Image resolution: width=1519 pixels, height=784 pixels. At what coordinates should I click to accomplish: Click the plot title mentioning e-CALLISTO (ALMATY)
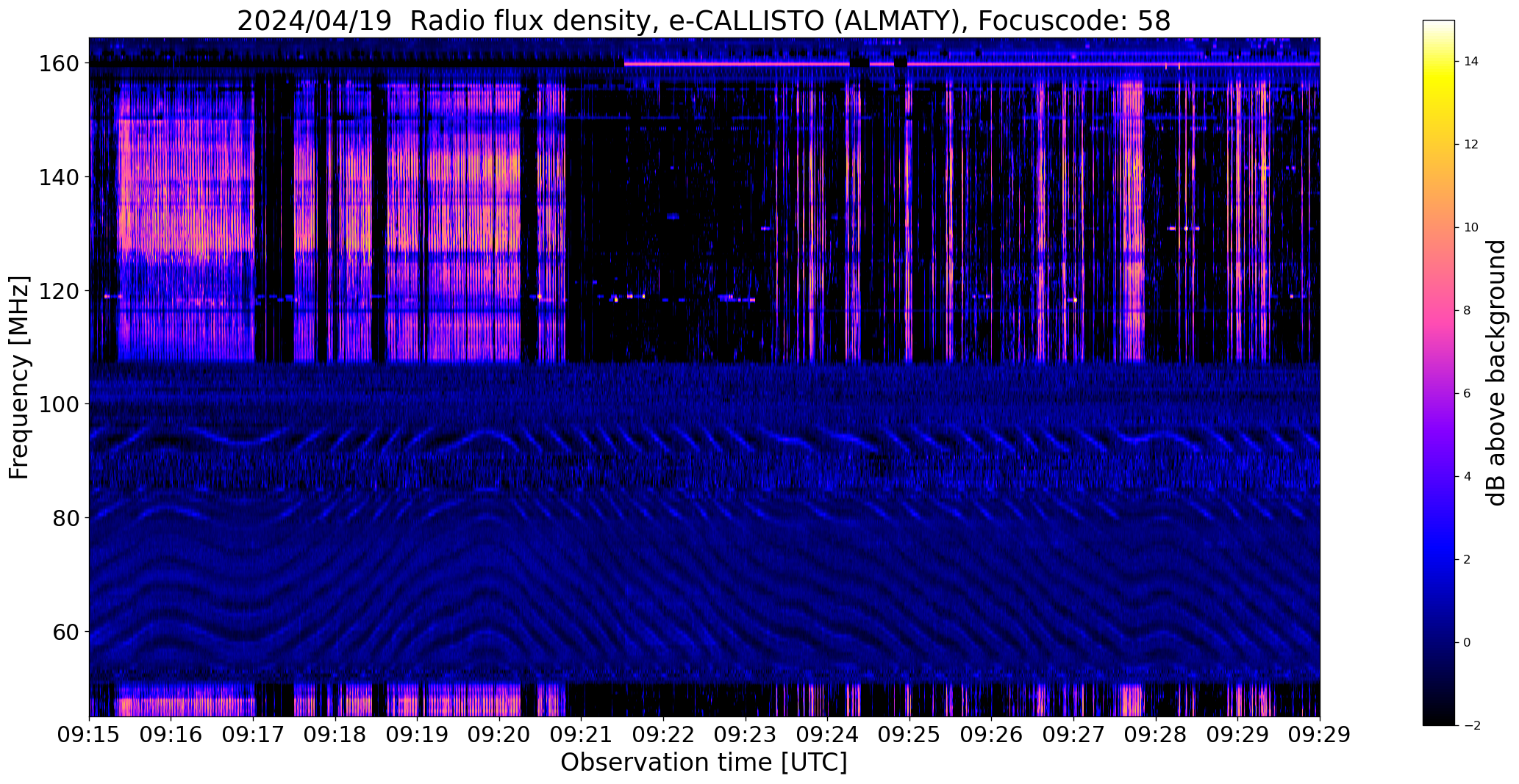tap(704, 21)
